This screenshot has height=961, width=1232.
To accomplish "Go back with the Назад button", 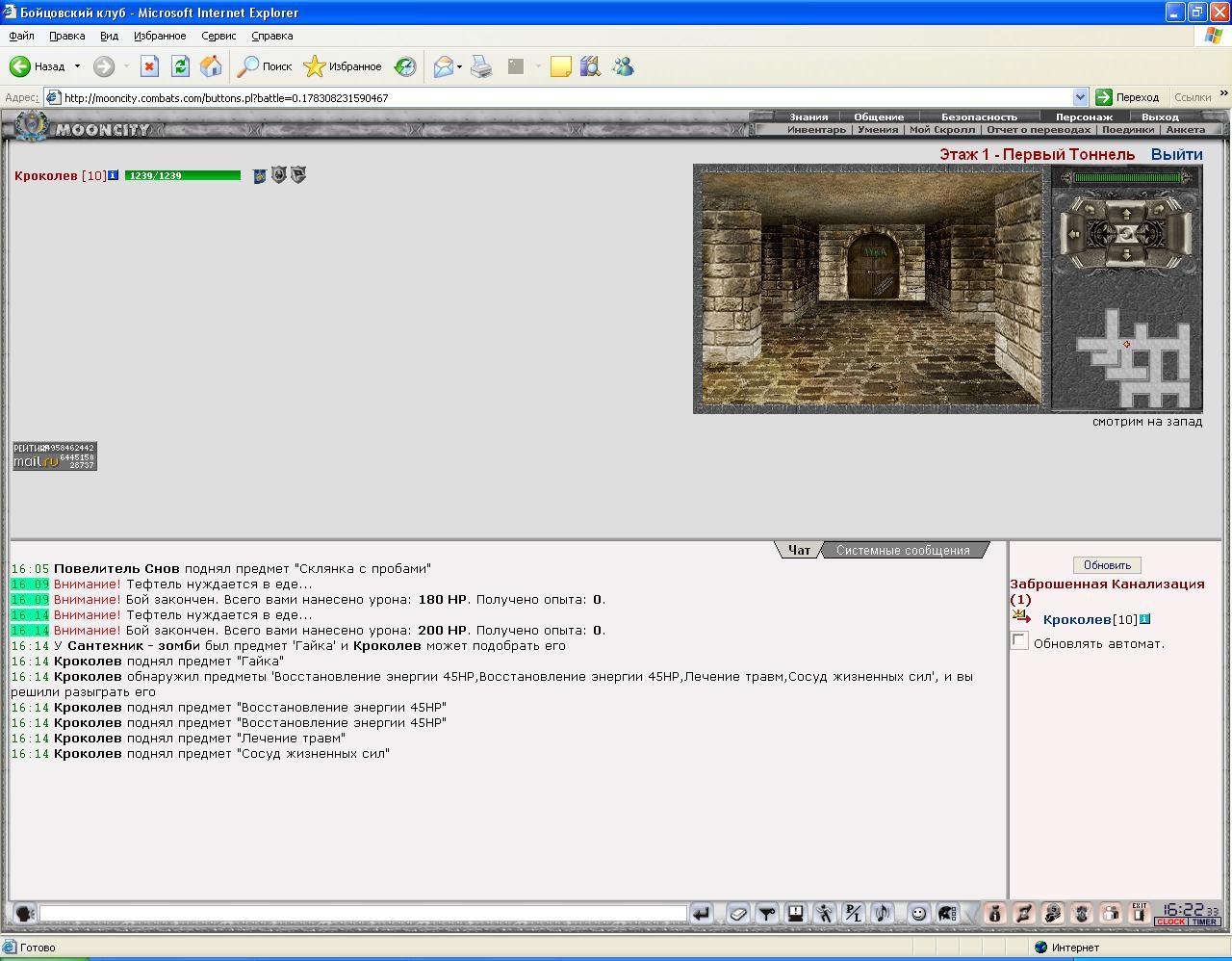I will pyautogui.click(x=38, y=66).
